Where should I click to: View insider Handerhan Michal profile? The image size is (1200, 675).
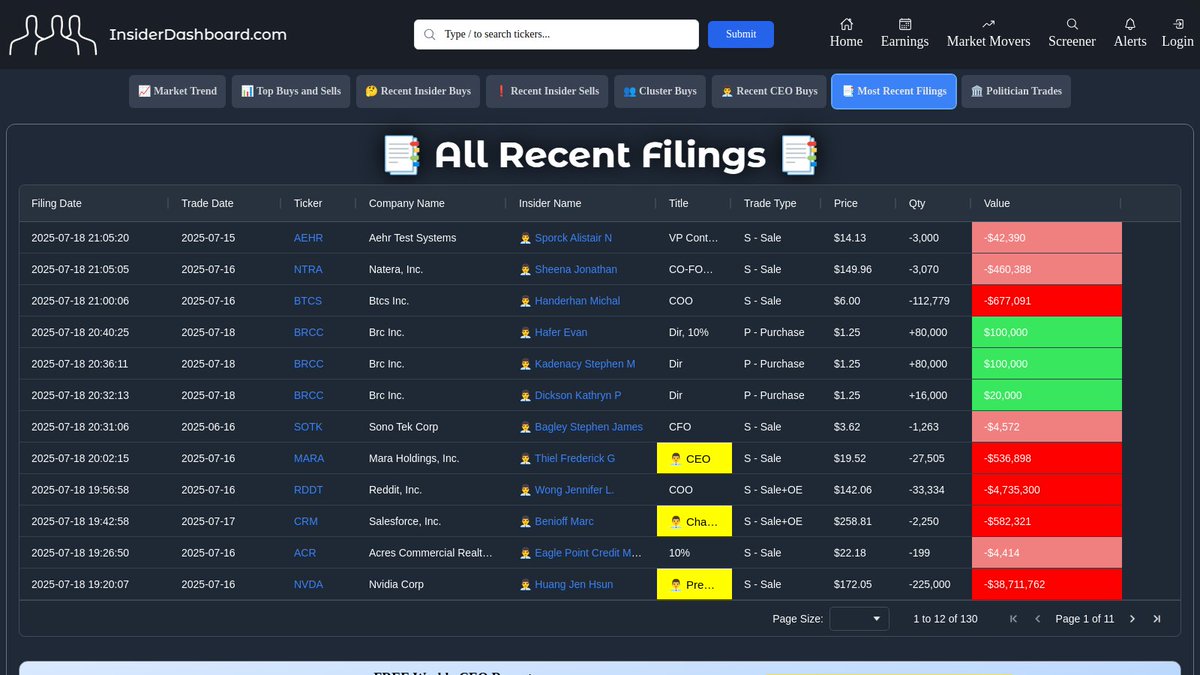577,301
